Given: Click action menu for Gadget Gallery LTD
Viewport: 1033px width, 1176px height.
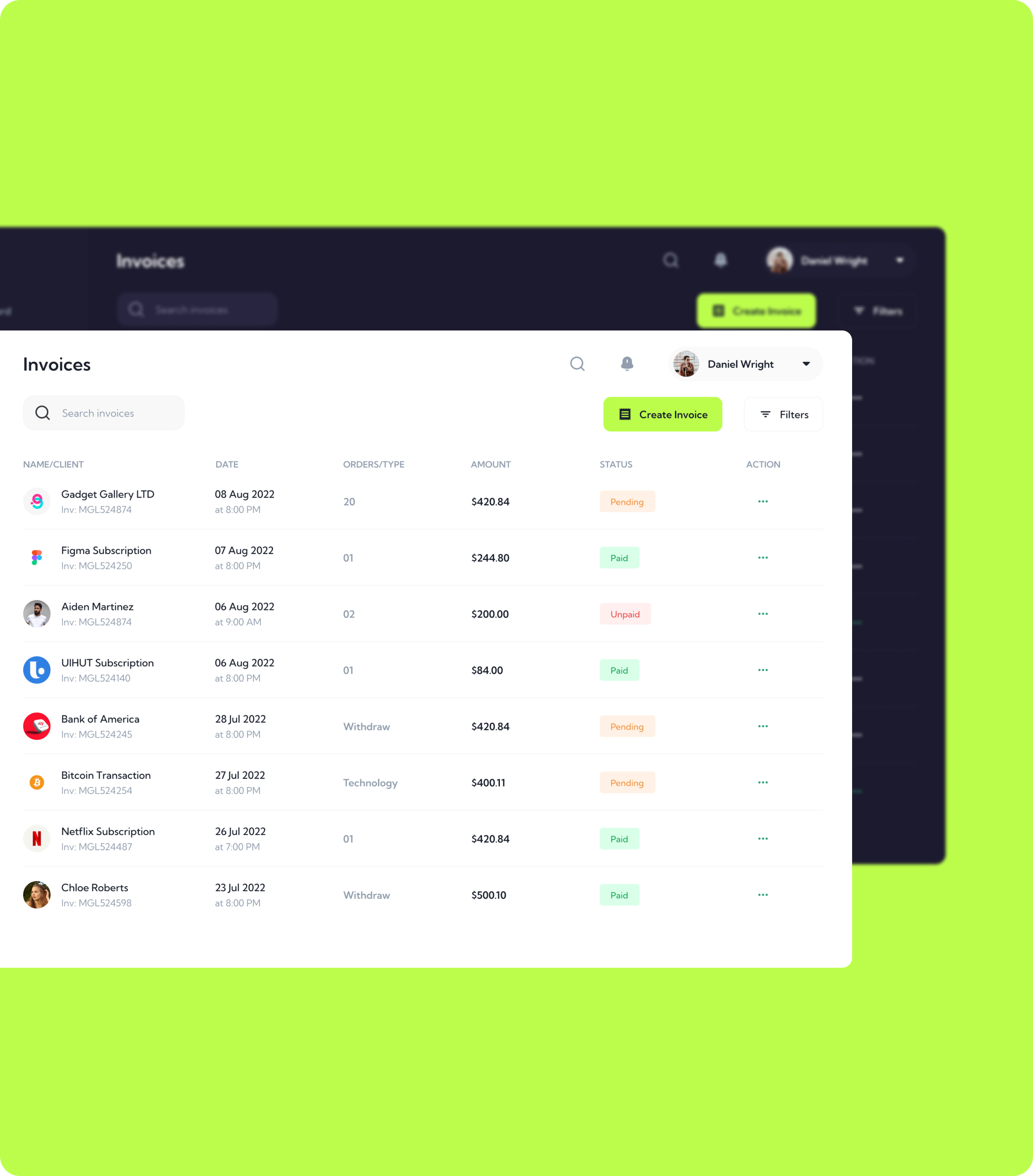Looking at the screenshot, I should [x=761, y=501].
